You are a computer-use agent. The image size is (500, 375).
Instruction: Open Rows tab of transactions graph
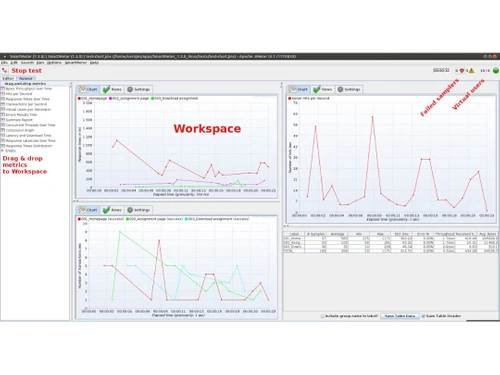pos(112,210)
